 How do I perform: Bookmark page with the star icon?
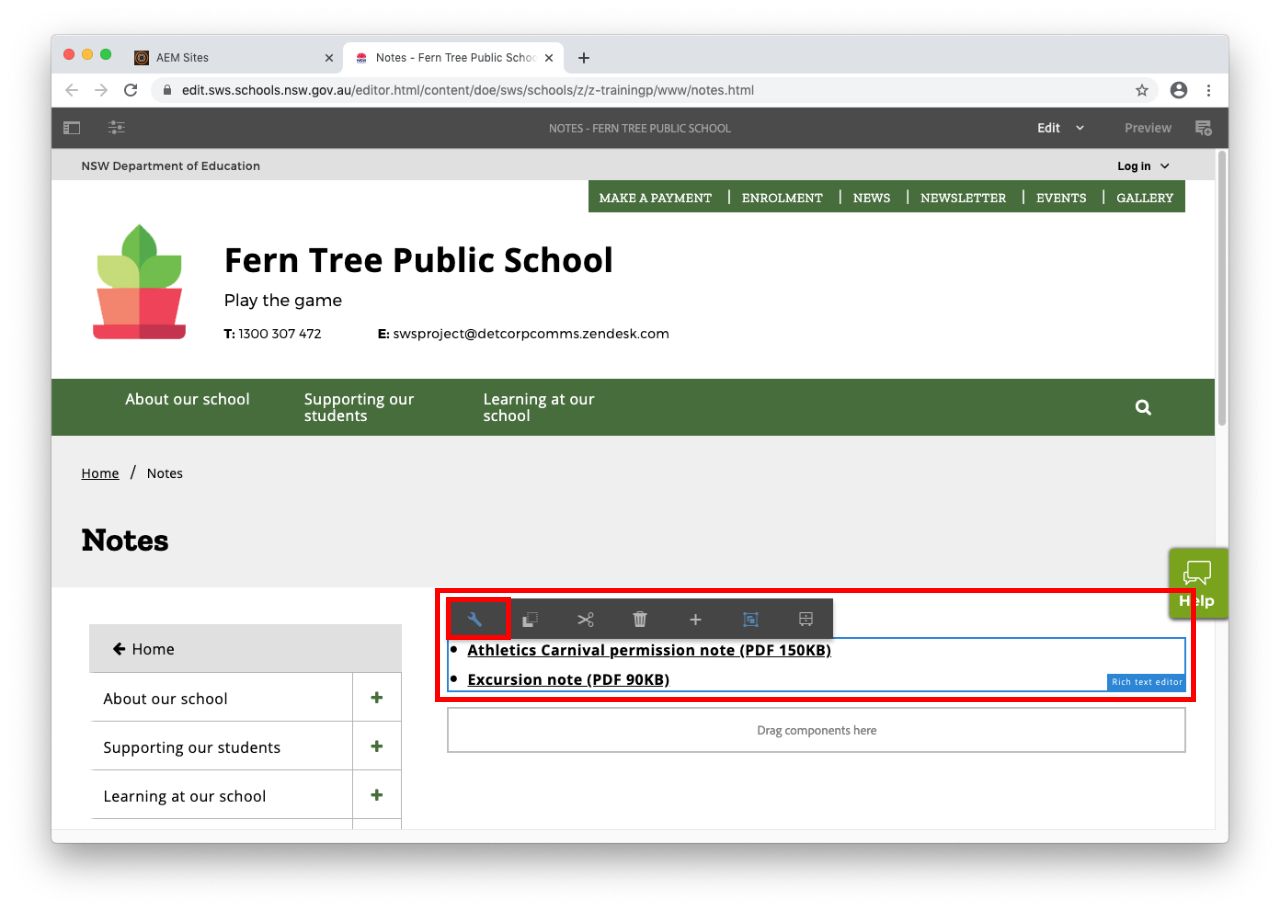tap(1142, 90)
